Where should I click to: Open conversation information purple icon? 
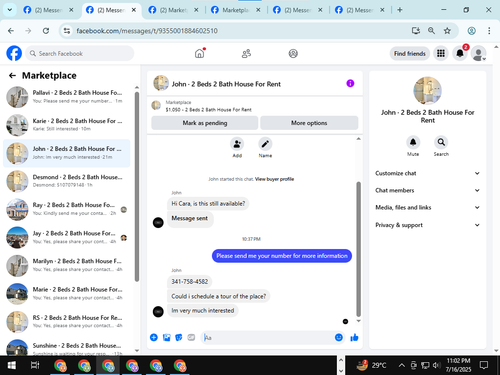[x=350, y=83]
